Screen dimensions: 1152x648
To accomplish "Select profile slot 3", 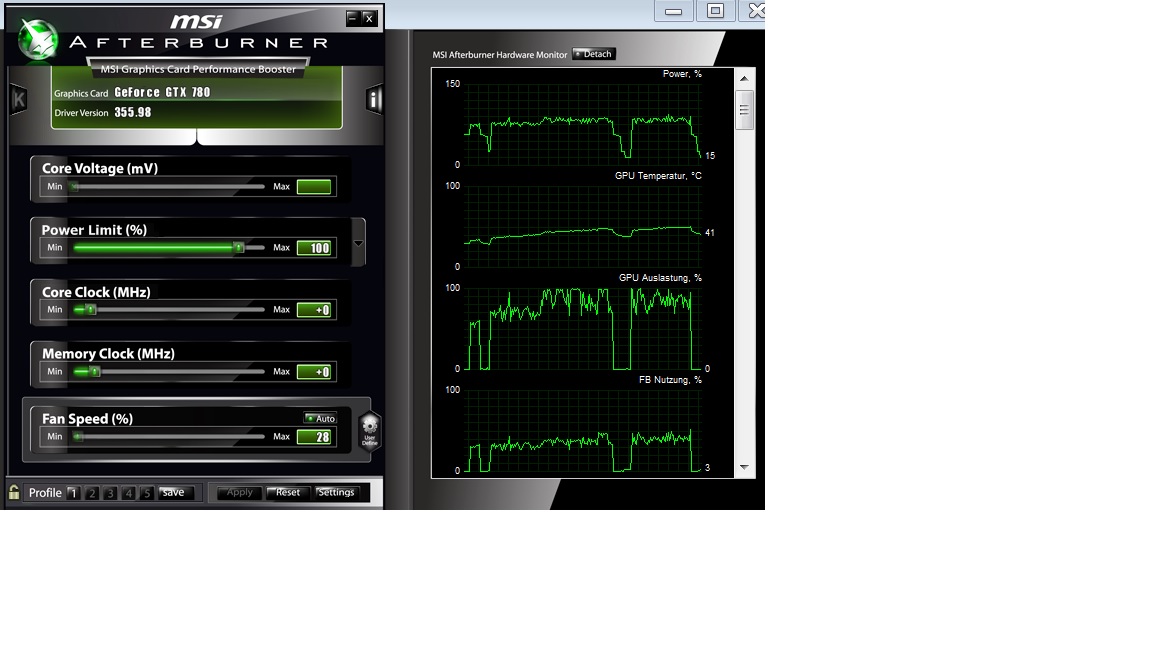I will 110,493.
